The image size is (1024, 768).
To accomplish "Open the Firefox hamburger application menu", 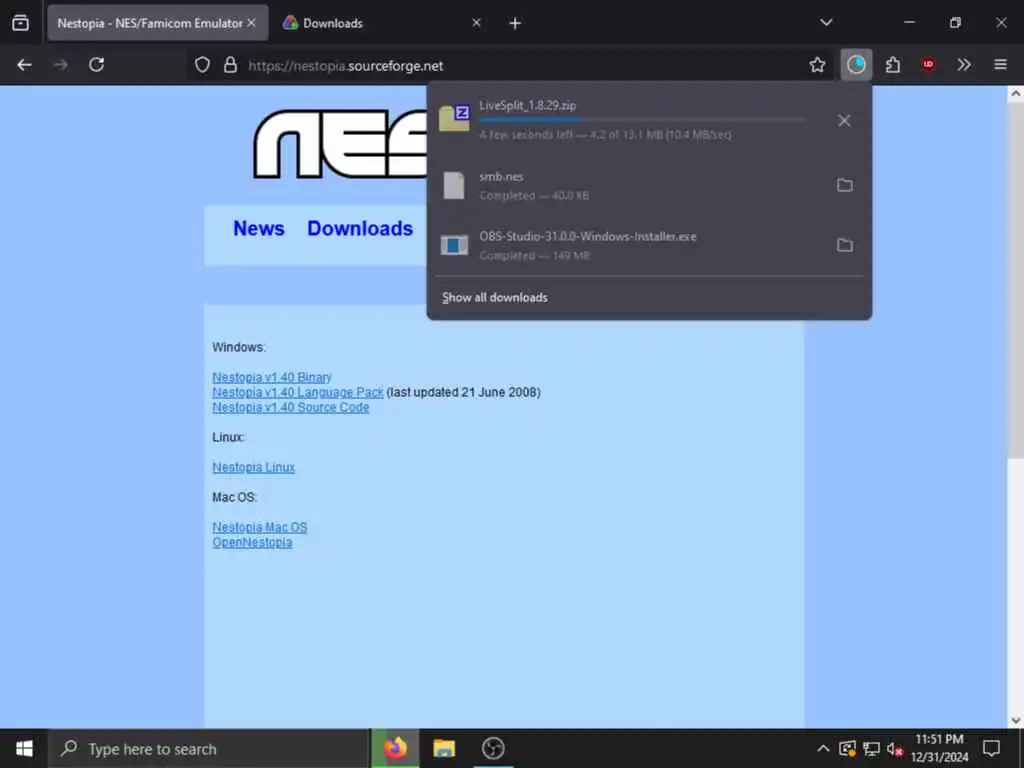I will coord(1000,65).
